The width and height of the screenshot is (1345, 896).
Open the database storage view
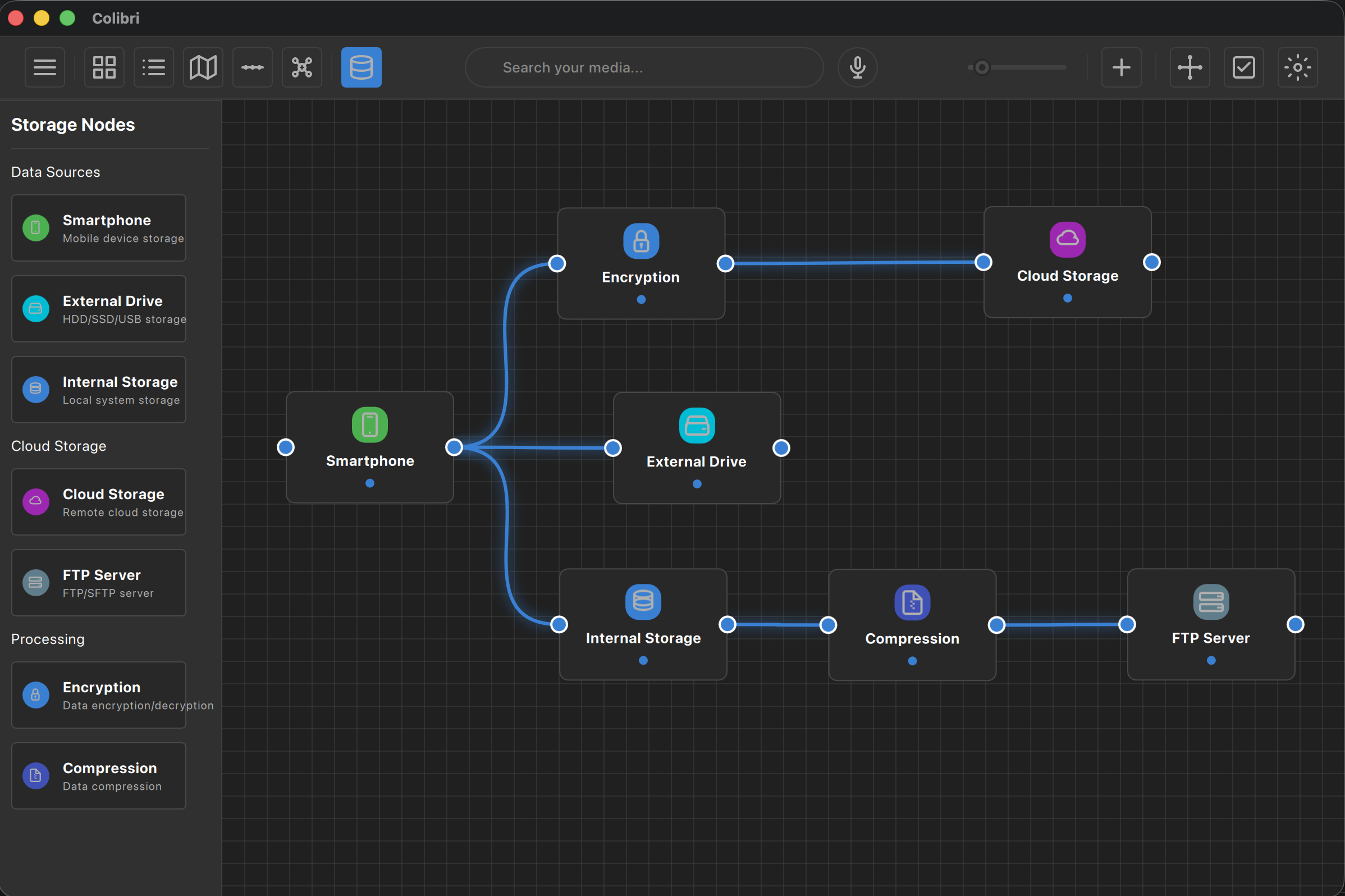tap(361, 67)
